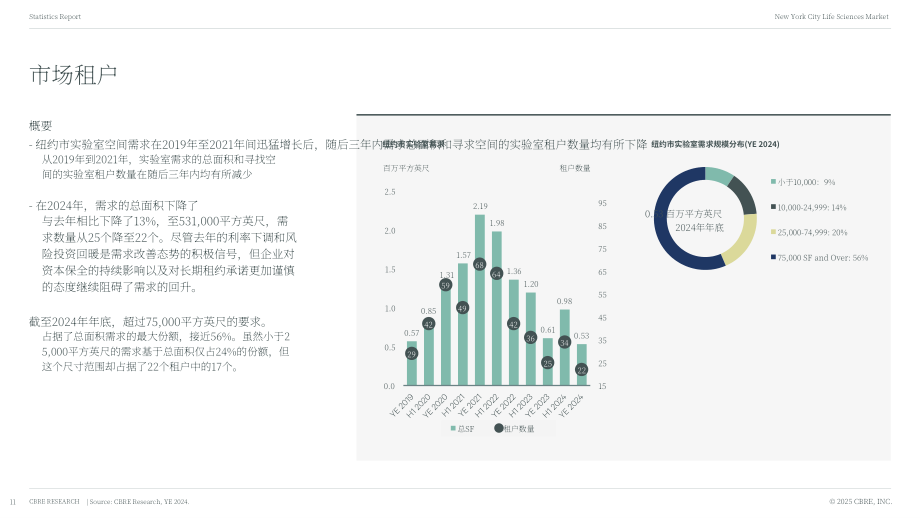Screen dimensions: 920x518
Task: Click the YE 2024 axis label
Action: (571, 405)
